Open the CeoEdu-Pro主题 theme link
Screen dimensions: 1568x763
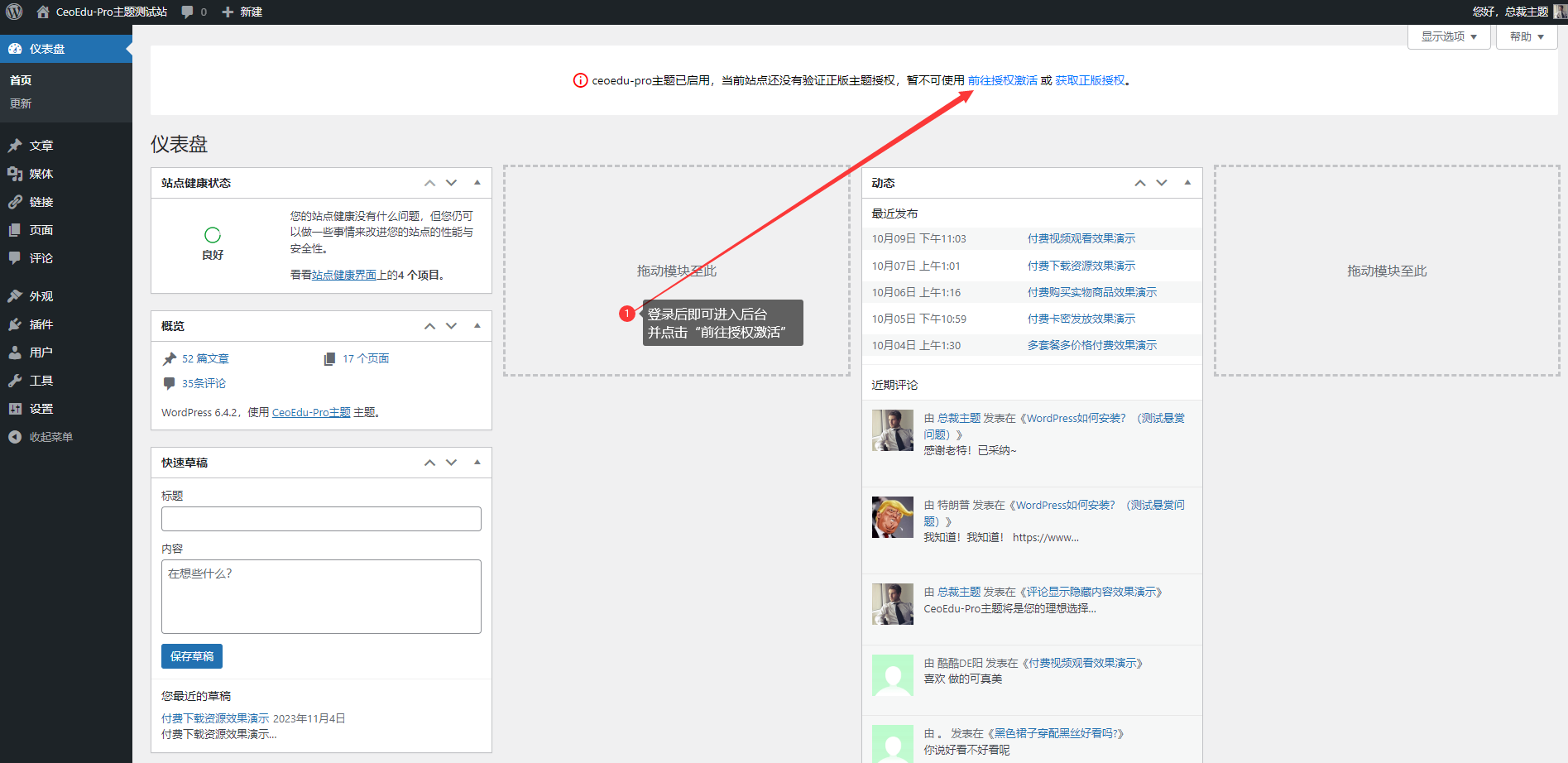tap(311, 412)
